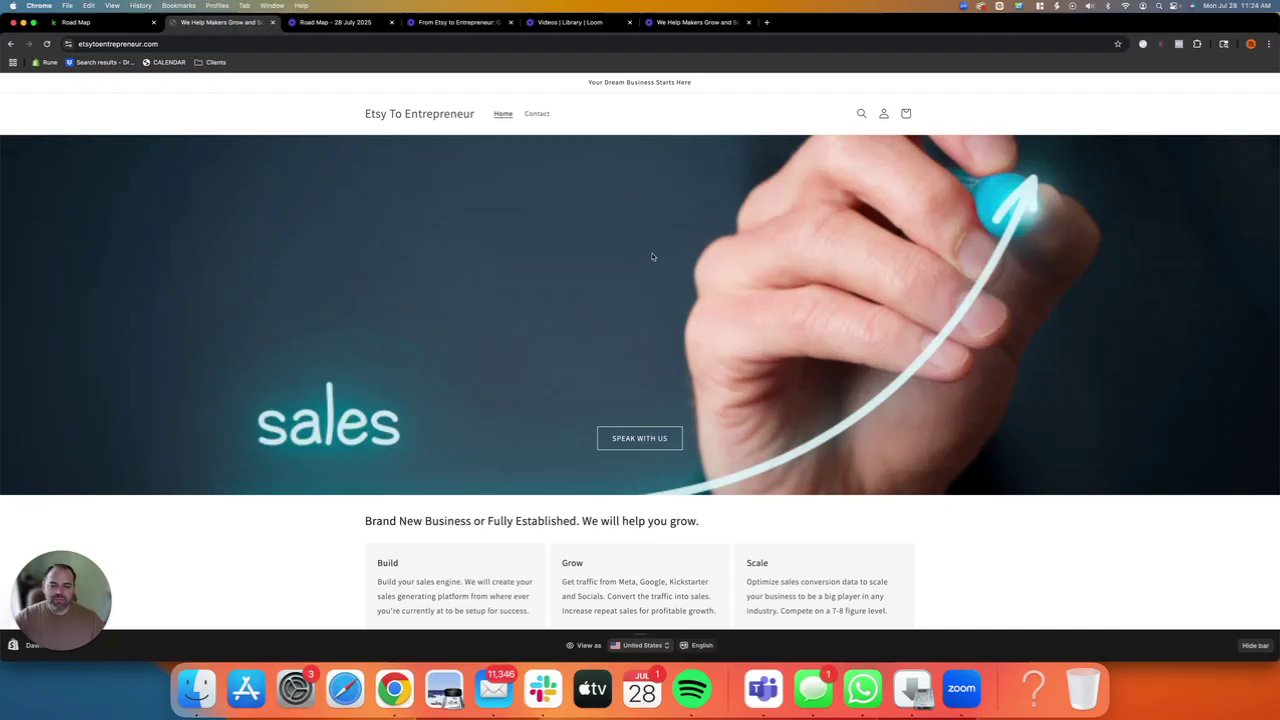Open the Profiles menu in menu bar
Viewport: 1280px width, 720px height.
coord(217,6)
